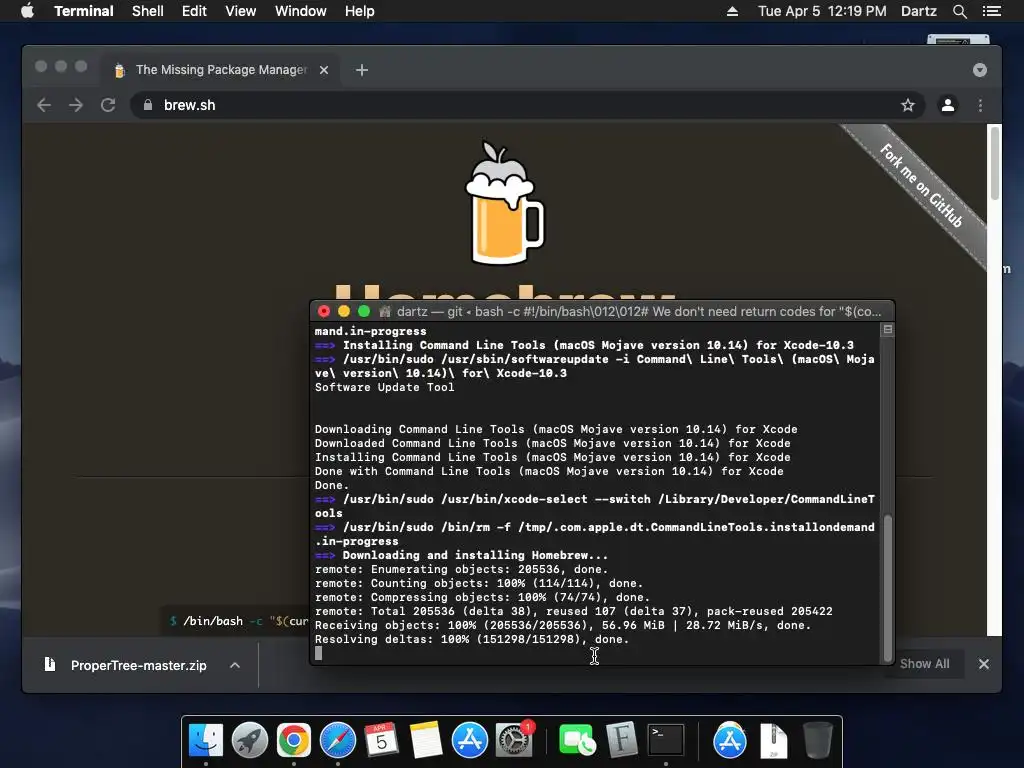
Task: Click Fork me on GitHub ribbon
Action: tap(921, 185)
